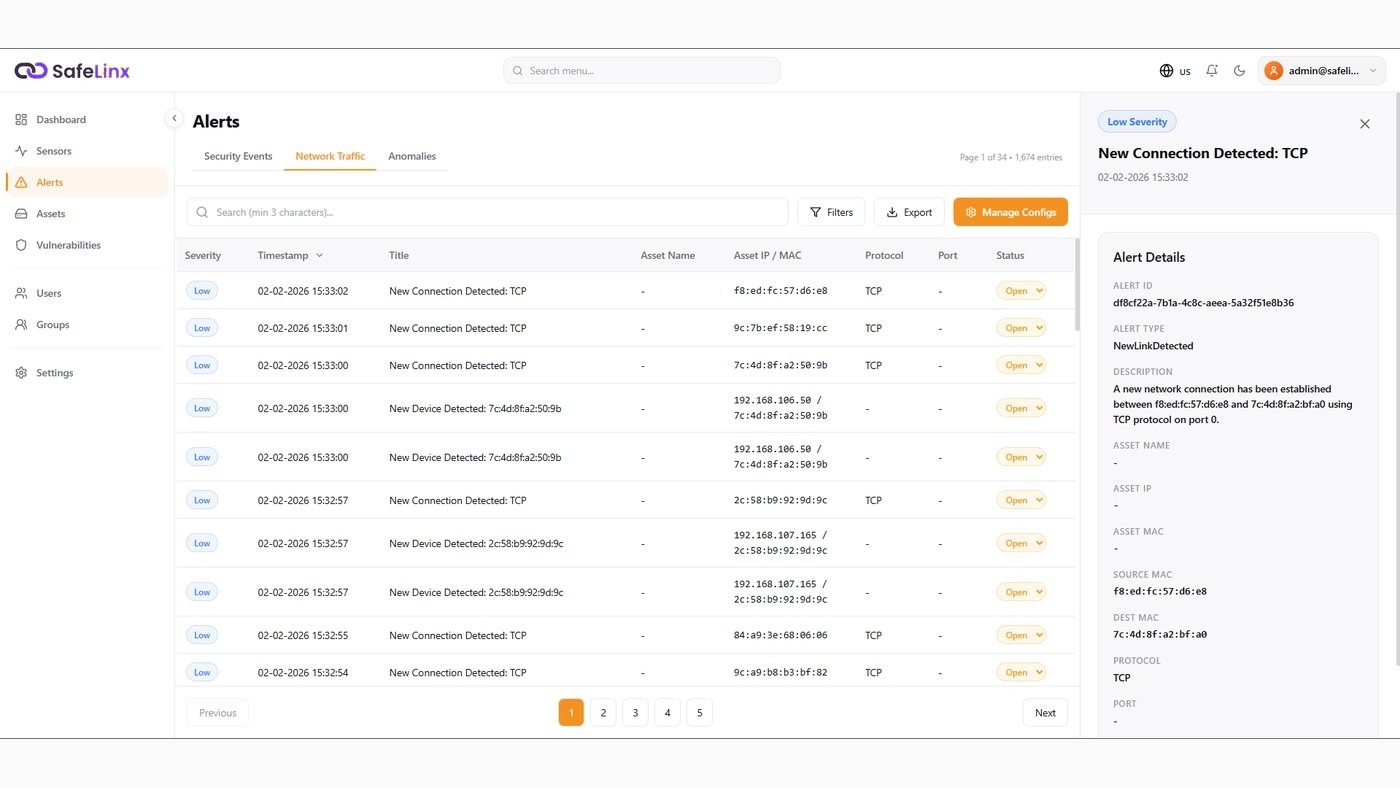Open Status dropdown for 15:33:02 alert
The width and height of the screenshot is (1400, 788).
click(1021, 291)
